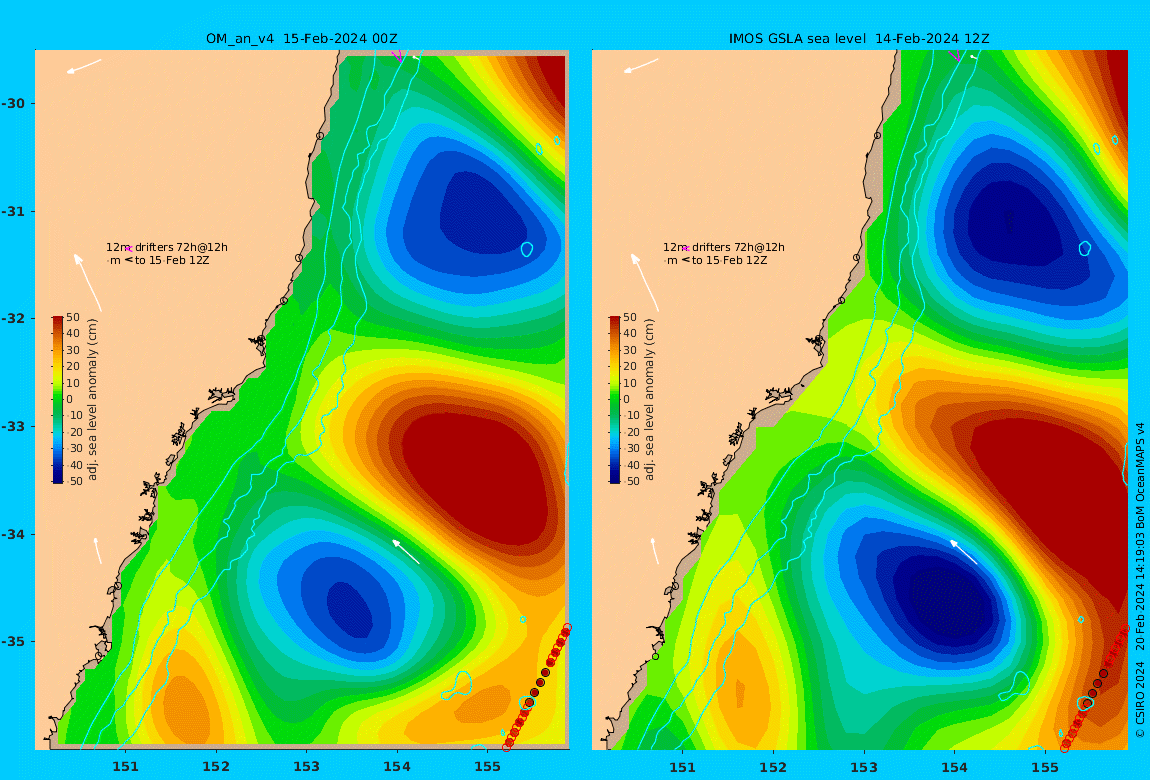Viewport: 1150px width, 780px height.
Task: Click the cyan drifter loop in the left map's northern blue eddy
Action: click(527, 249)
